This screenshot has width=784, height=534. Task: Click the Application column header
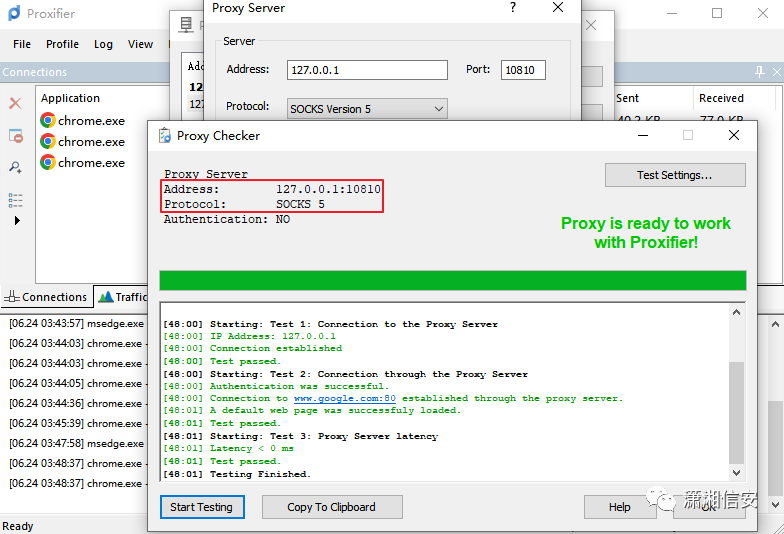pyautogui.click(x=70, y=98)
